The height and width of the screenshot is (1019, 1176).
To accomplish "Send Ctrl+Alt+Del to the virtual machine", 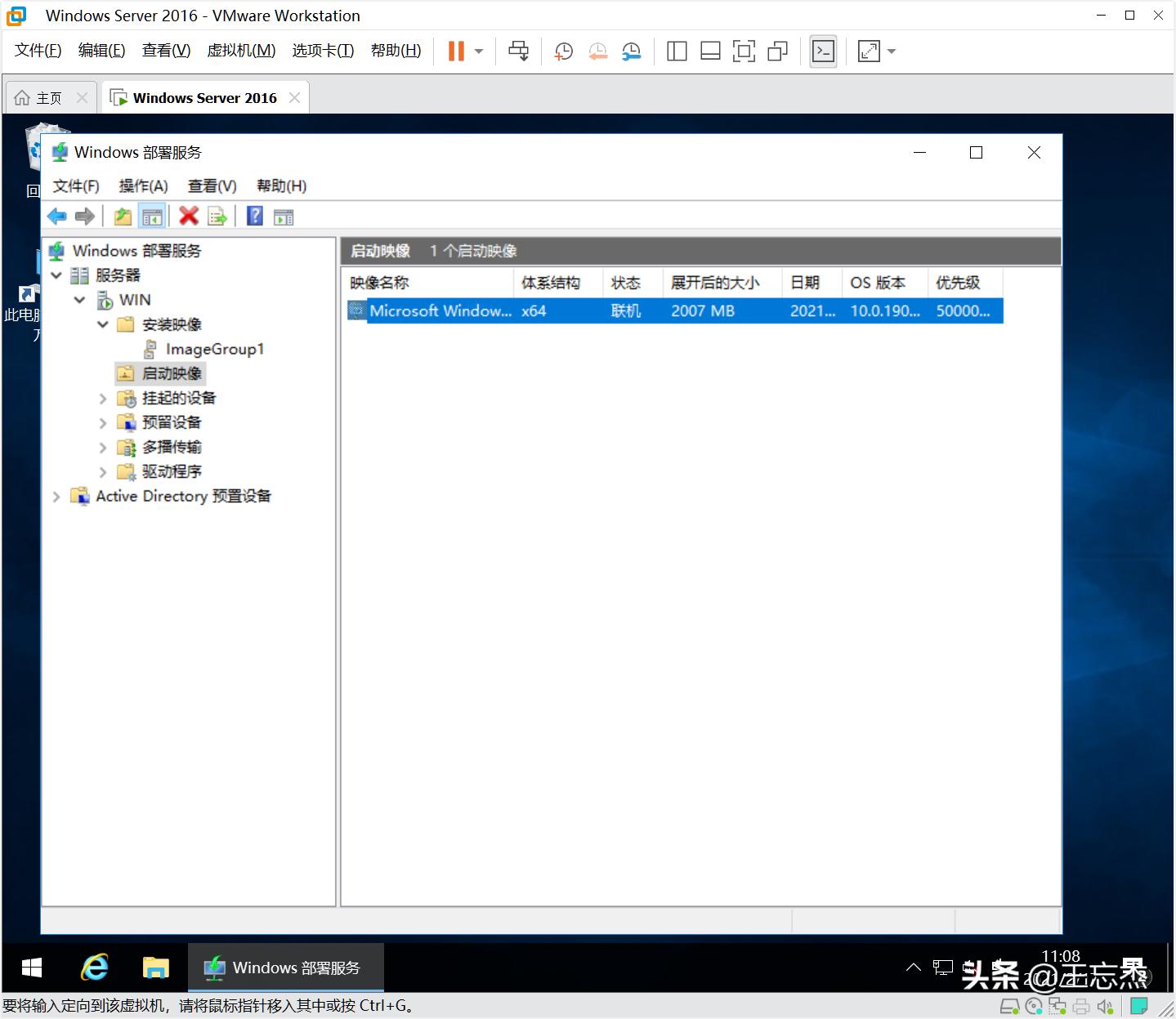I will [519, 51].
